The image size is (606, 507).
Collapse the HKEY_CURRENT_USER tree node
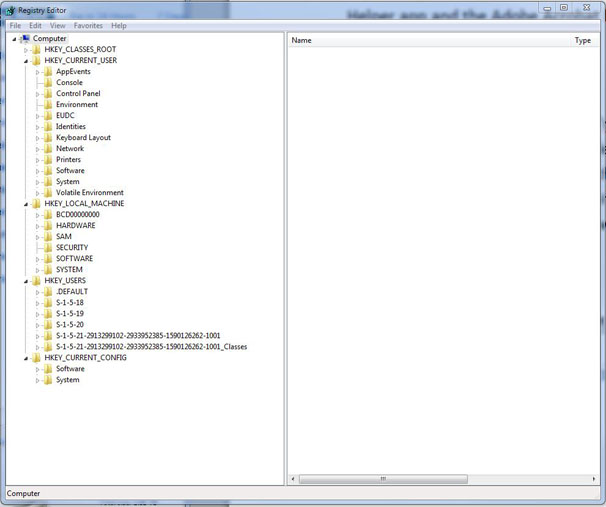[x=26, y=60]
